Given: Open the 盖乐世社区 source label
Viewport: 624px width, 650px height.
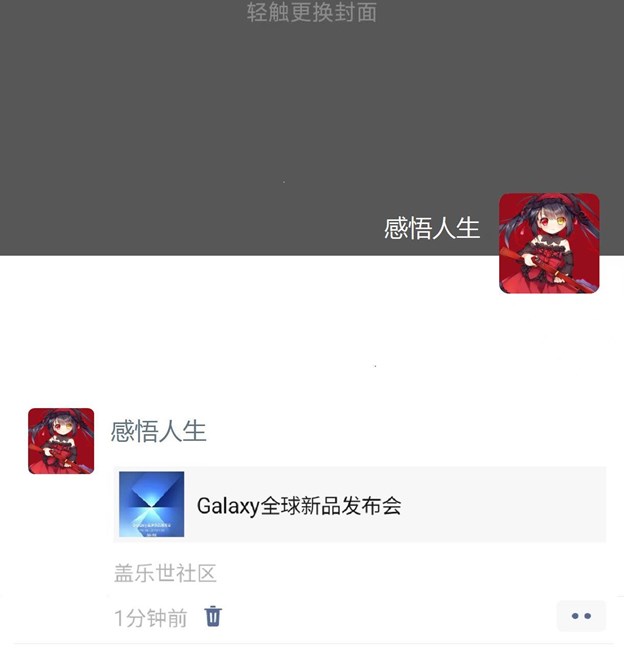Looking at the screenshot, I should pos(165,573).
